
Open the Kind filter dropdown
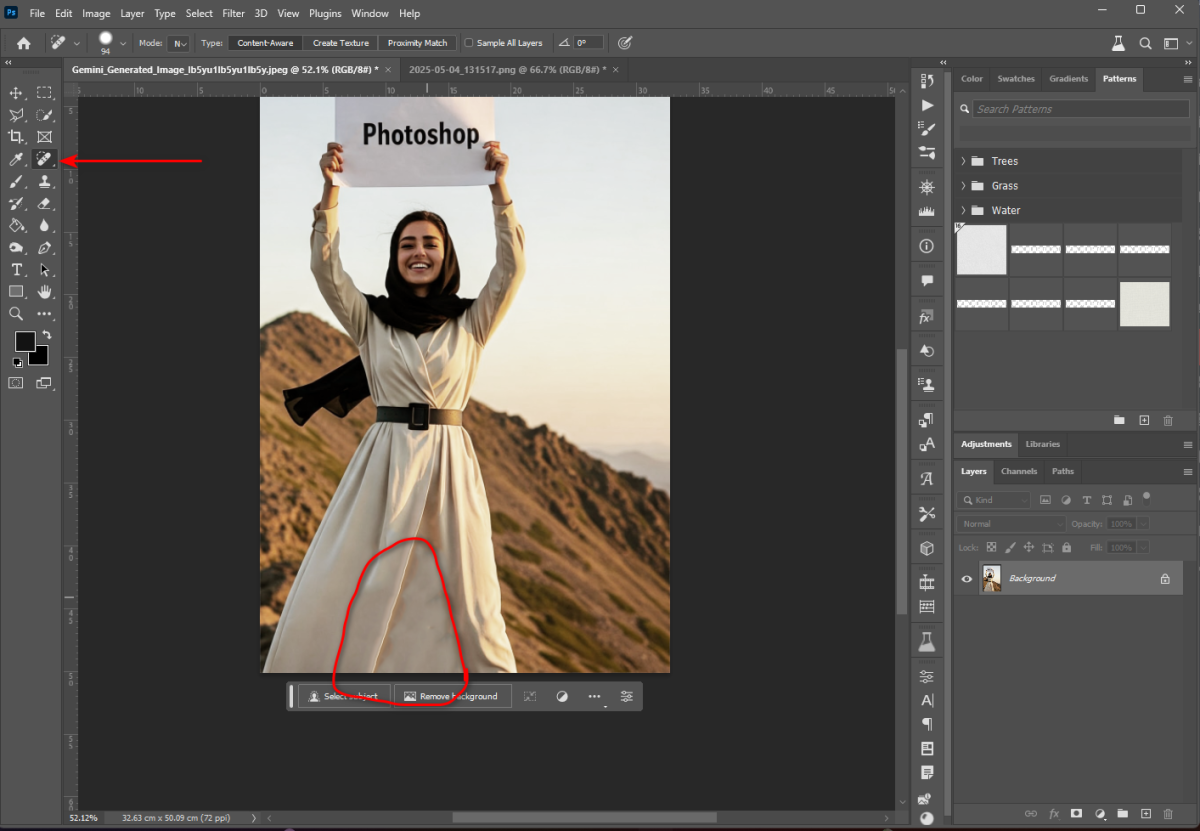[994, 499]
